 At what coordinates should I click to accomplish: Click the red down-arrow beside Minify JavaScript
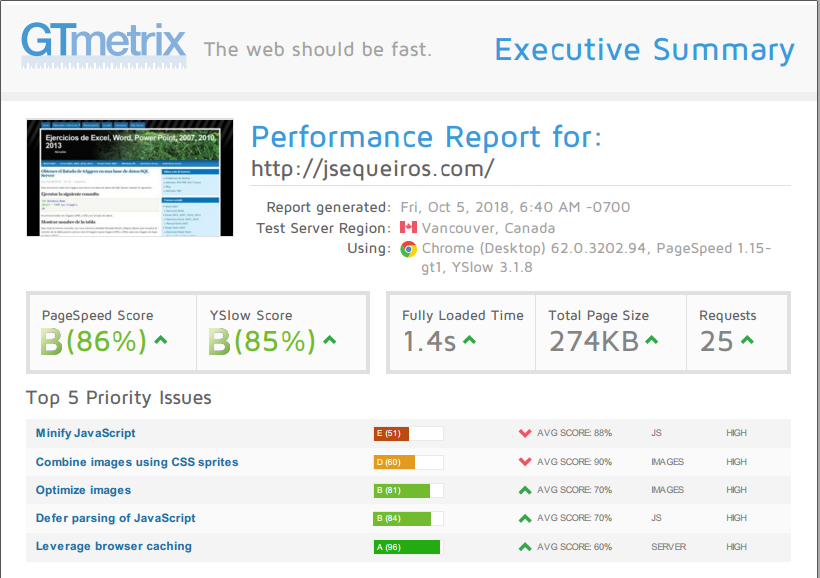[x=524, y=433]
